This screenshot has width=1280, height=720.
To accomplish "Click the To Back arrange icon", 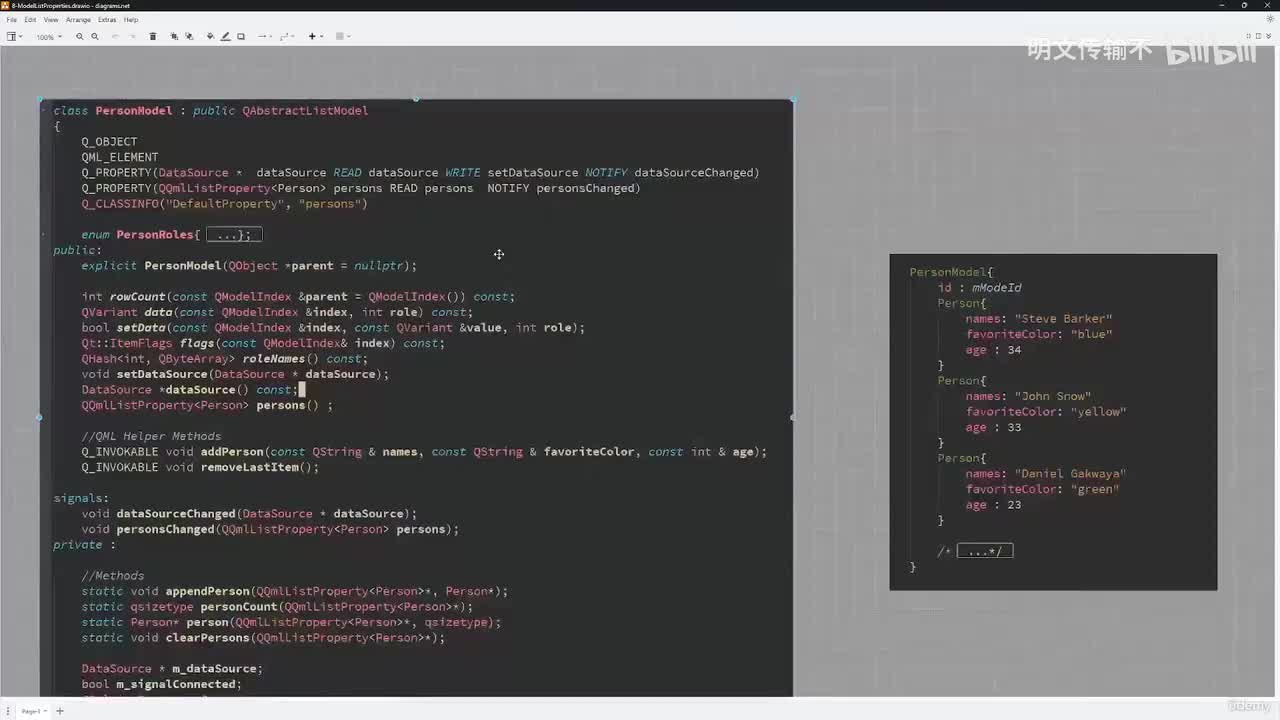I will [188, 37].
